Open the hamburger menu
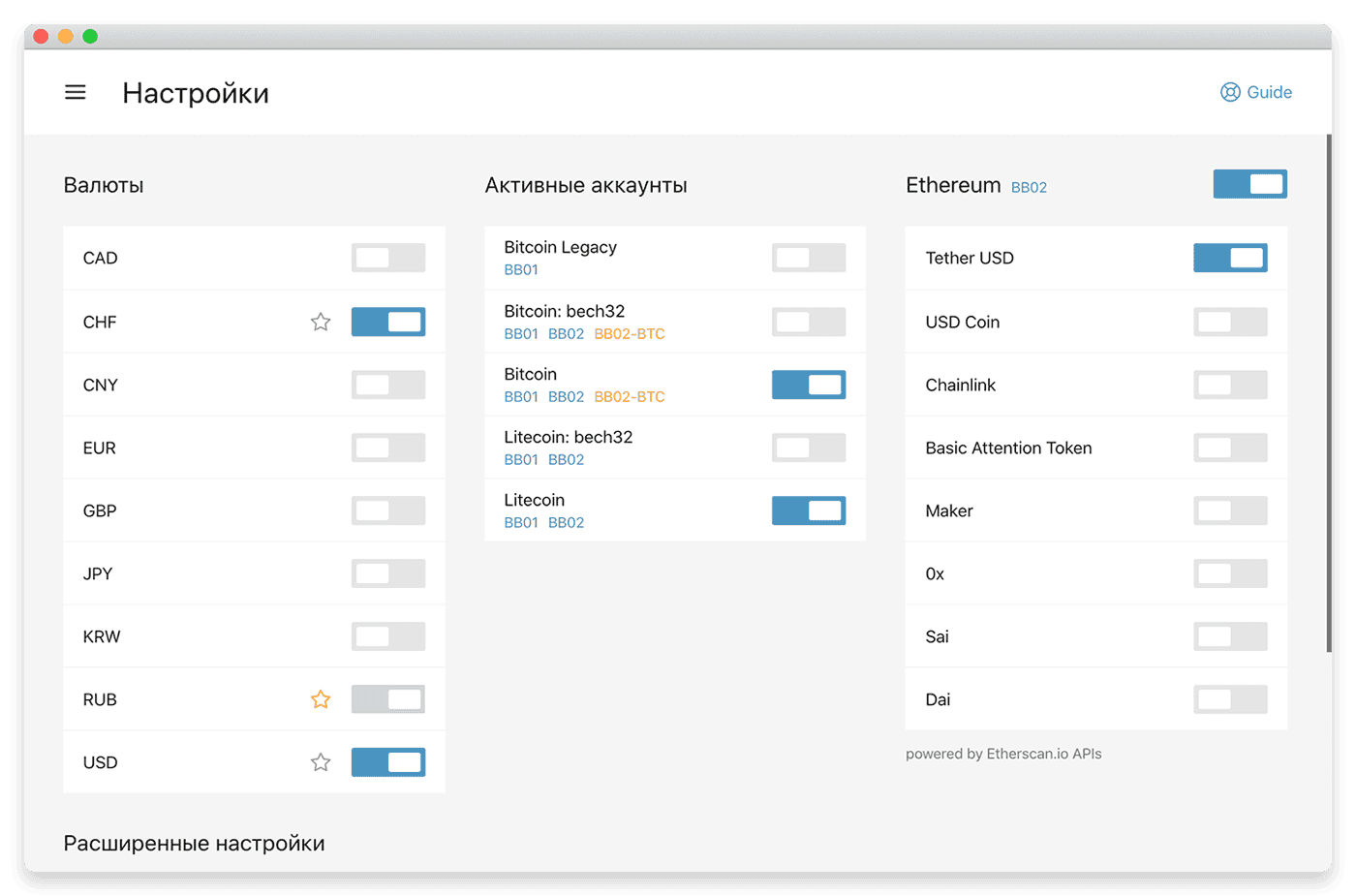 [76, 92]
